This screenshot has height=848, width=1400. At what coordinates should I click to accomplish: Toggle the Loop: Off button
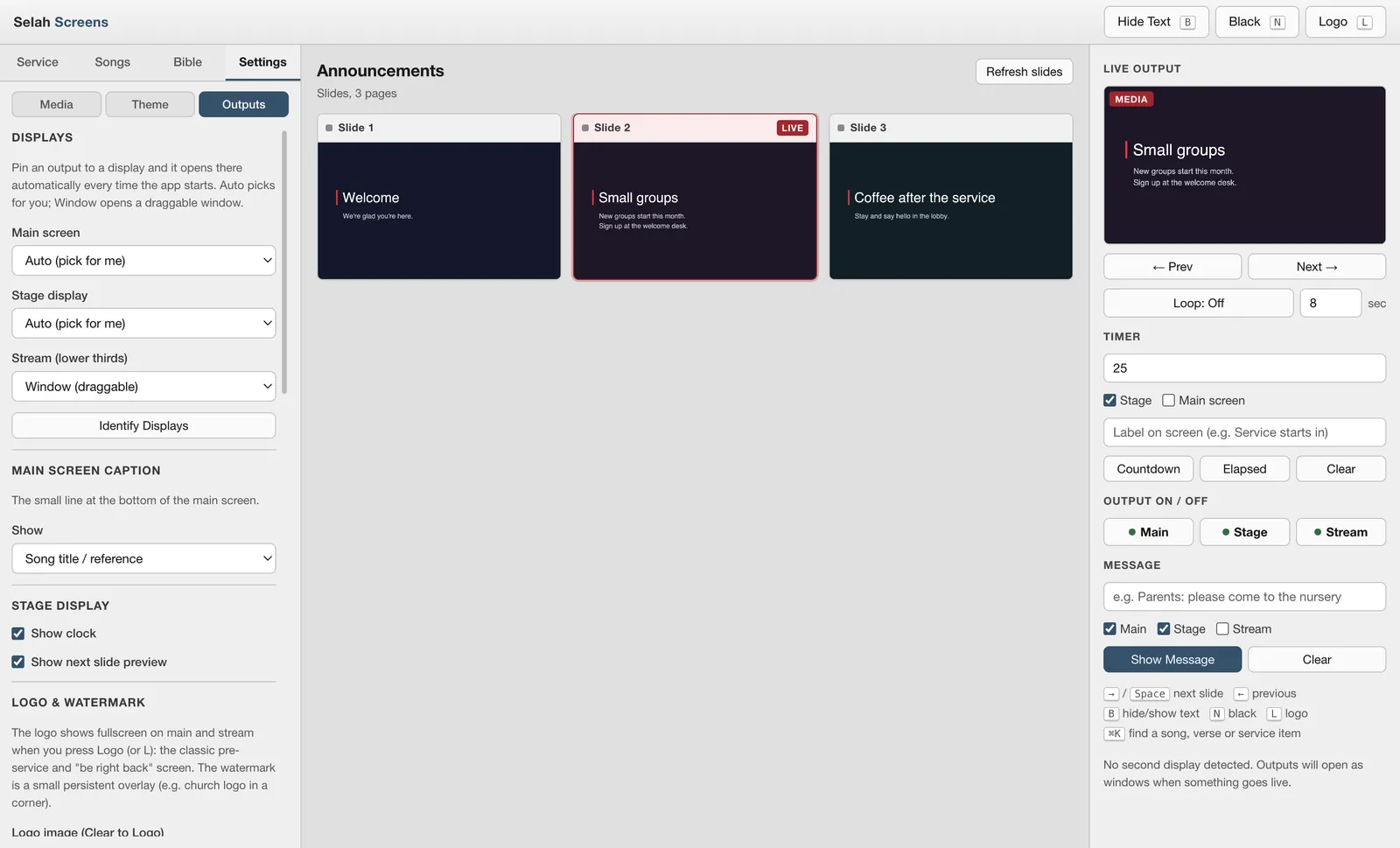pyautogui.click(x=1198, y=304)
